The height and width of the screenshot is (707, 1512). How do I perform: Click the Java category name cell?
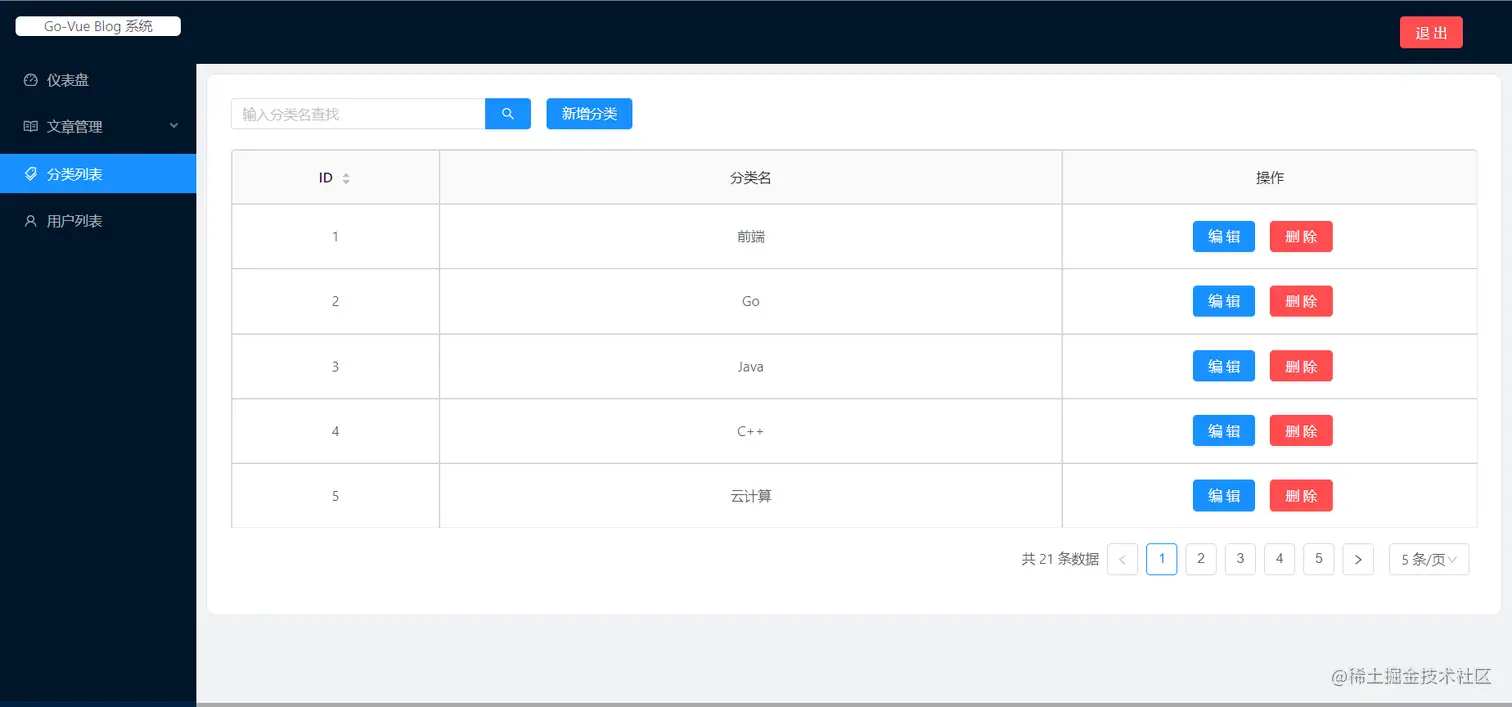(x=751, y=366)
